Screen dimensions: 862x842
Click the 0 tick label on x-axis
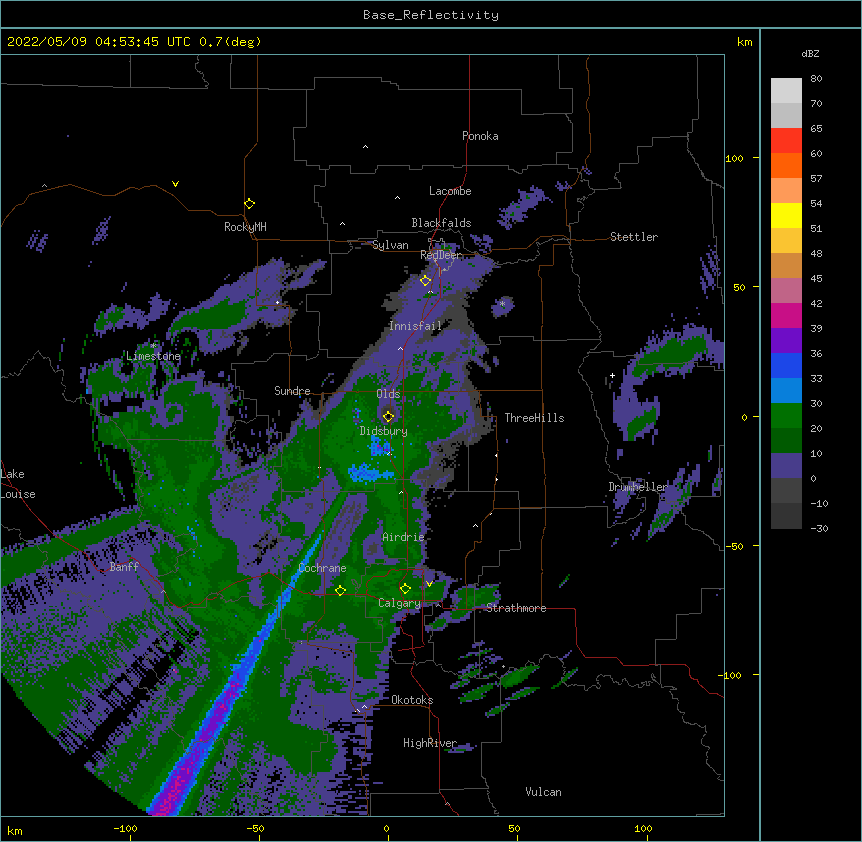(x=386, y=828)
